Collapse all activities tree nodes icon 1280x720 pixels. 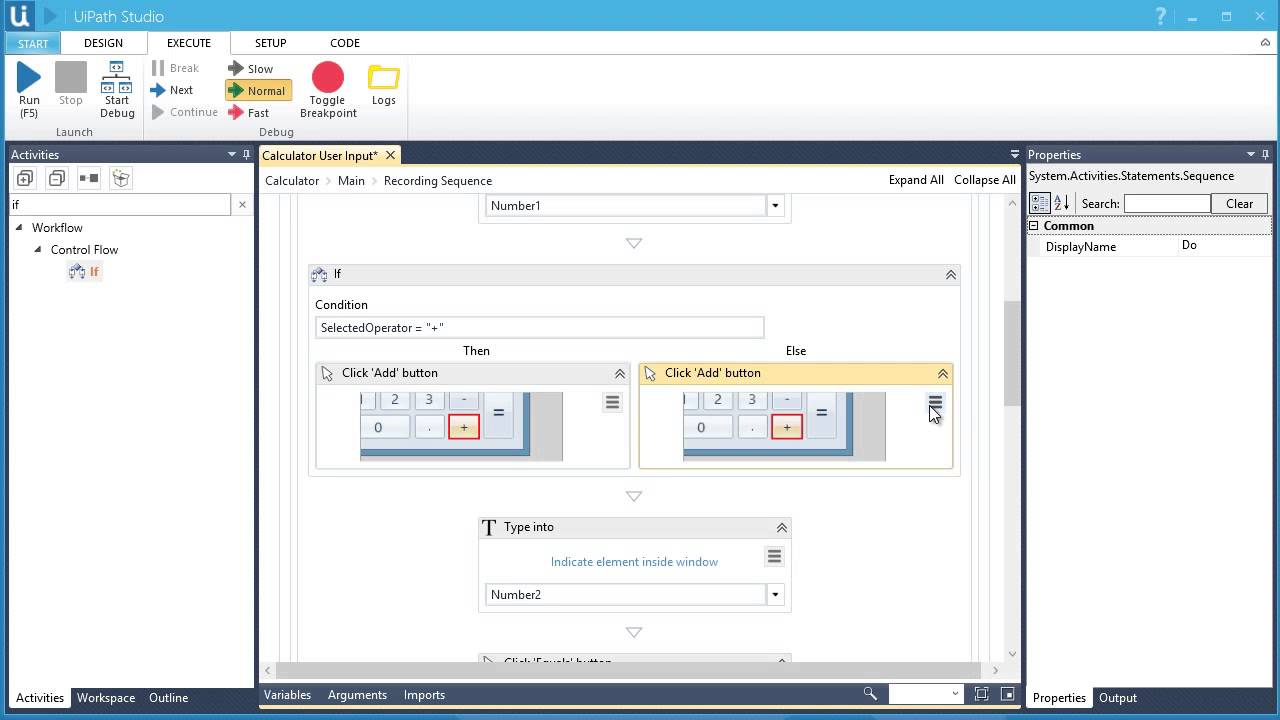click(57, 178)
